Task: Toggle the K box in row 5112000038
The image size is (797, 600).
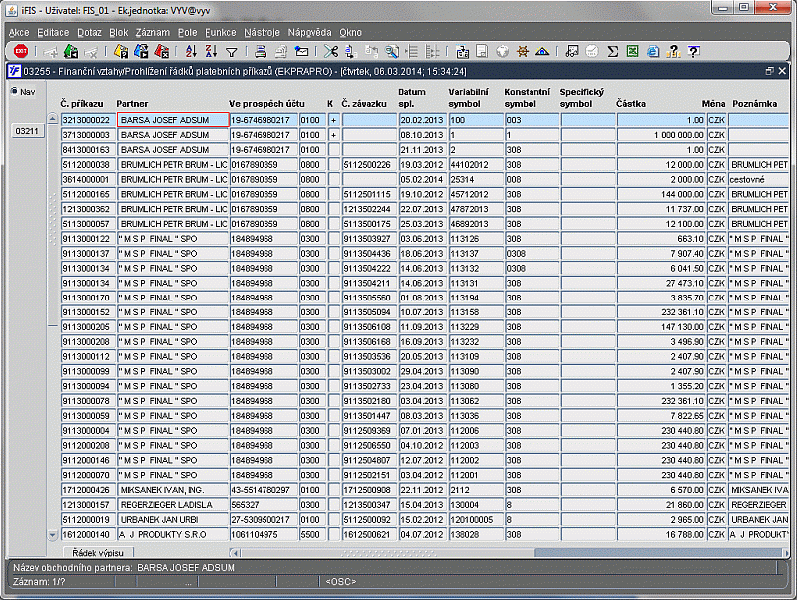Action: click(333, 164)
